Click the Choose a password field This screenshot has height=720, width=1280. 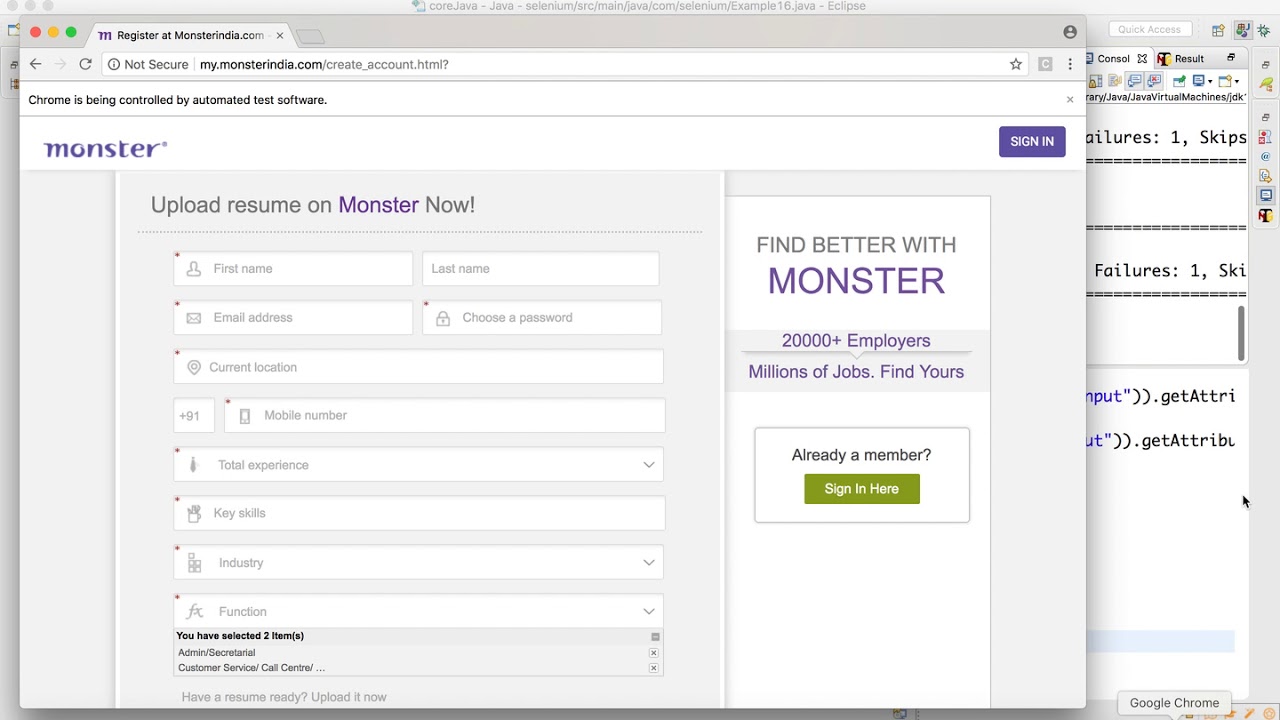pyautogui.click(x=542, y=318)
